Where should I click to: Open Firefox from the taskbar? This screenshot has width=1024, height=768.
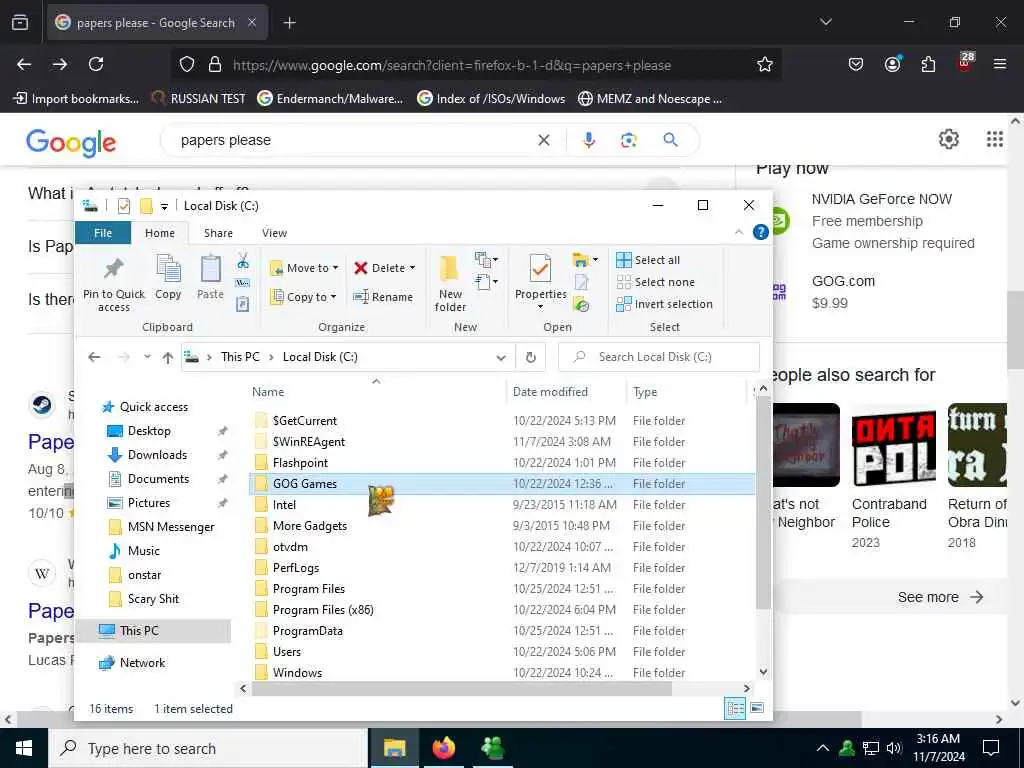443,748
